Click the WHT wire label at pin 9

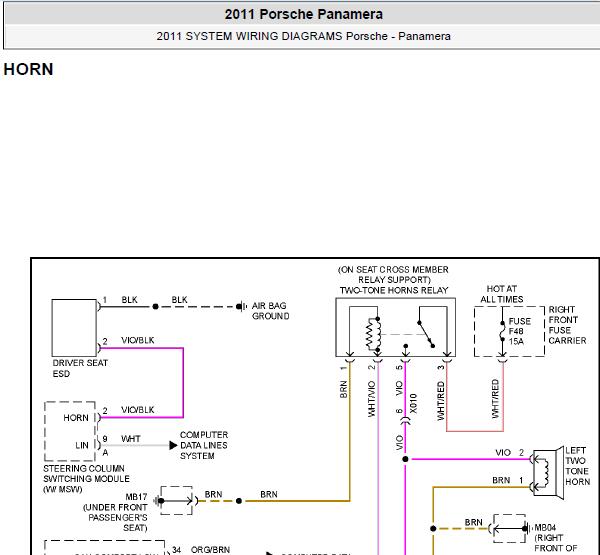pos(131,439)
